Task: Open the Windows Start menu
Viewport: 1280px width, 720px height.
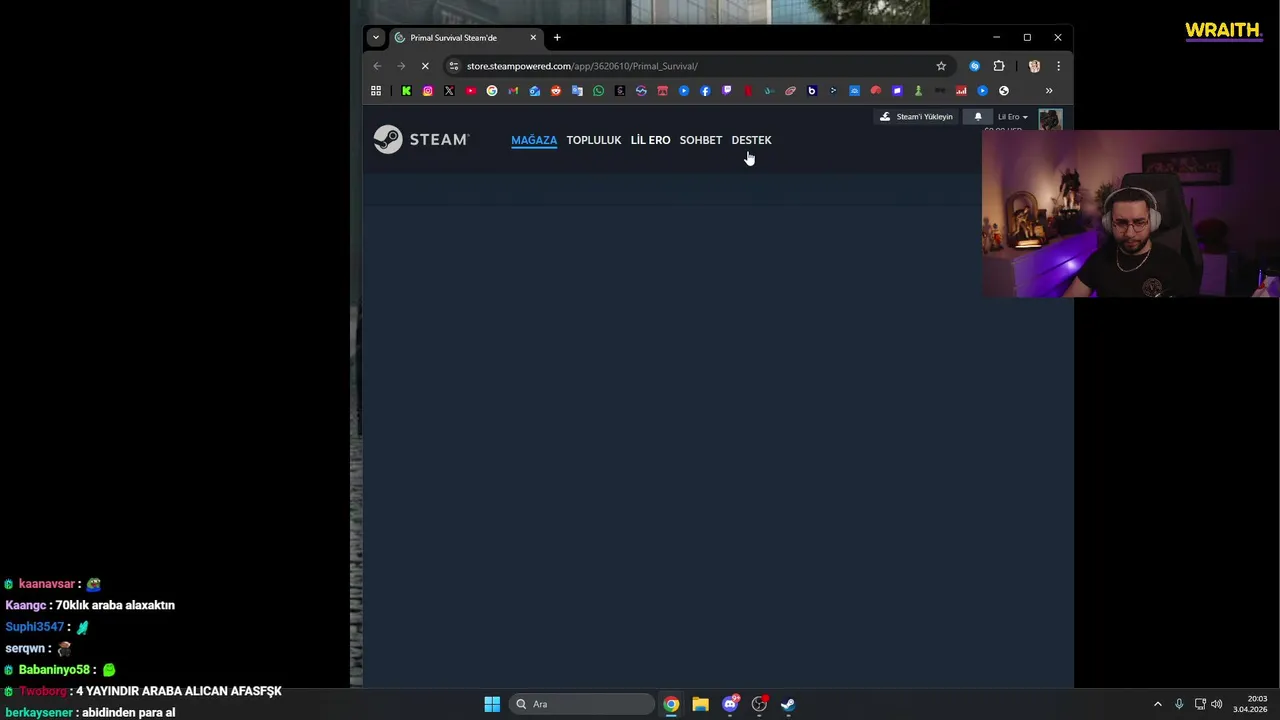Action: (x=492, y=704)
